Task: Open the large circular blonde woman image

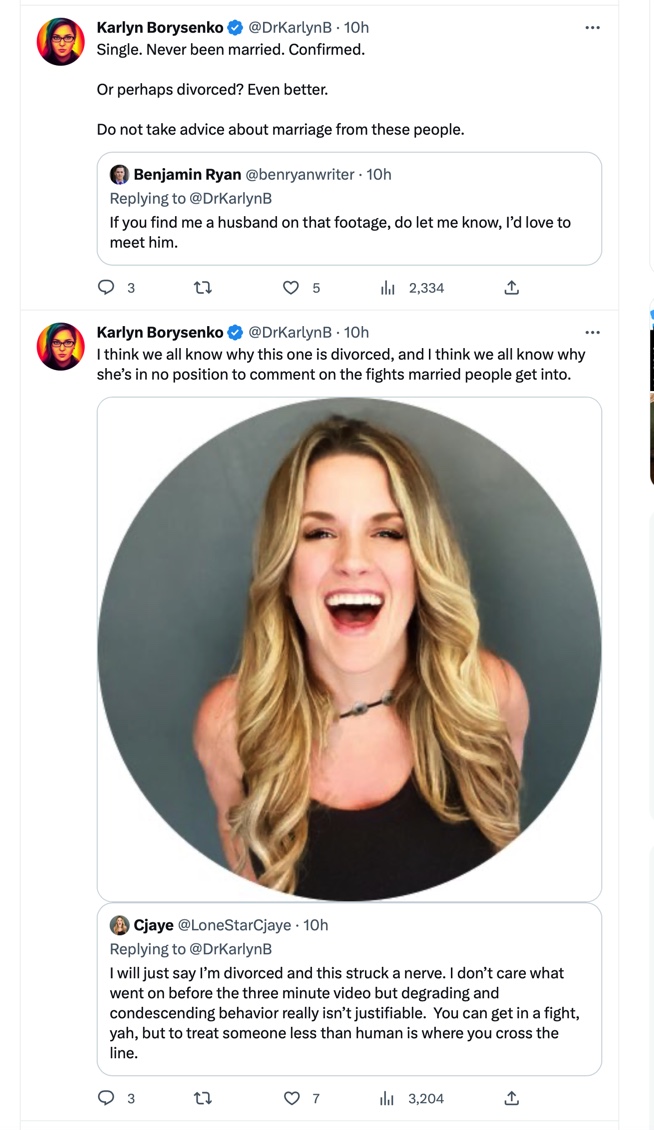Action: pos(349,649)
